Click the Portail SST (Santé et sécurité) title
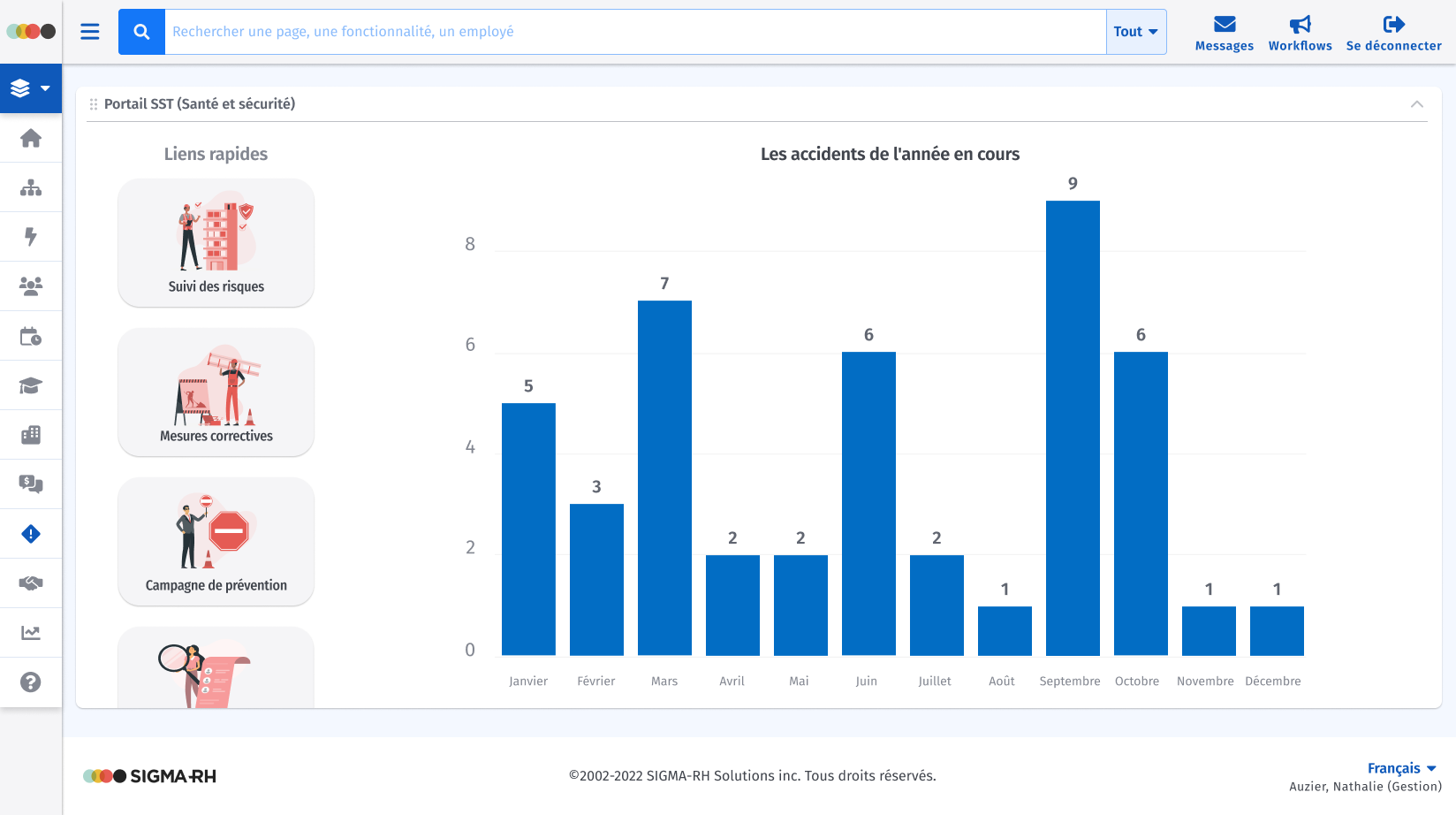The image size is (1456, 815). pos(200,104)
